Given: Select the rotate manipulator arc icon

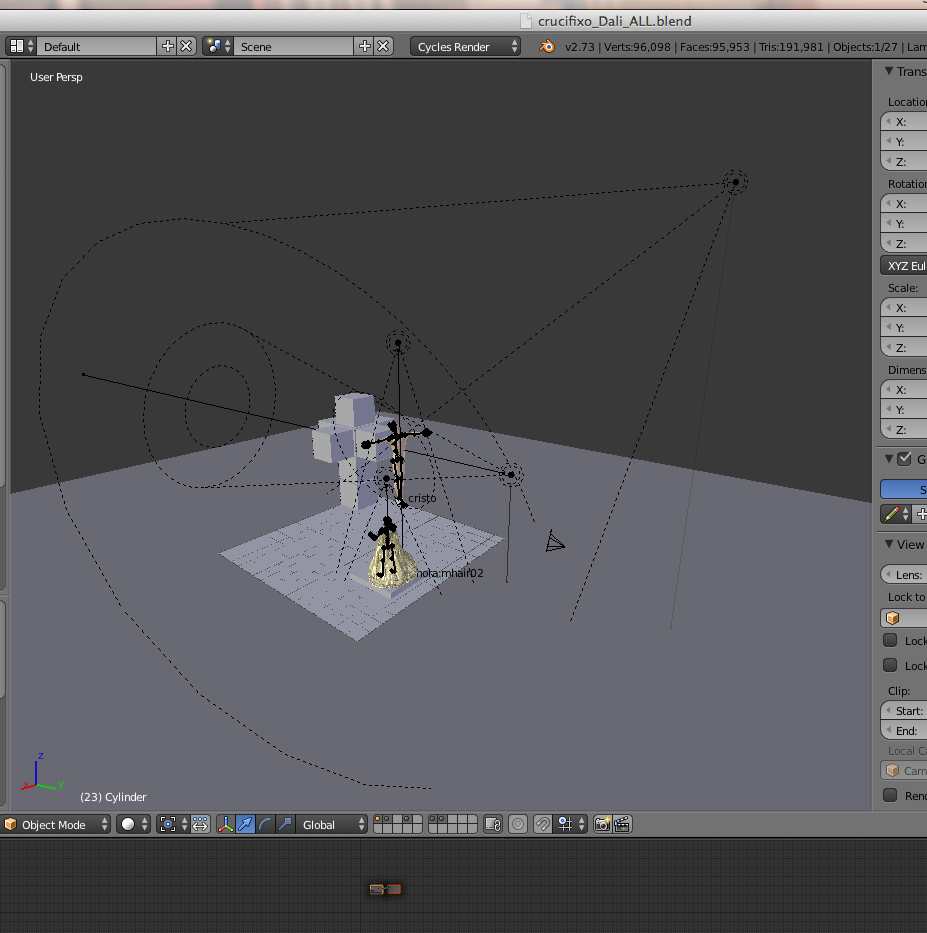Looking at the screenshot, I should click(265, 825).
